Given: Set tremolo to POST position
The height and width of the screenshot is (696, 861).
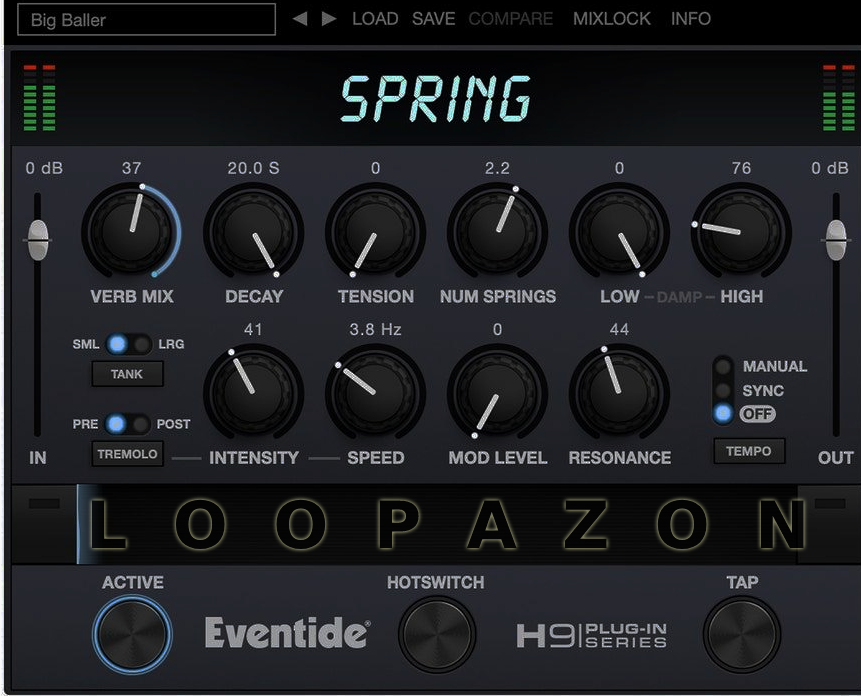Looking at the screenshot, I should (x=141, y=424).
